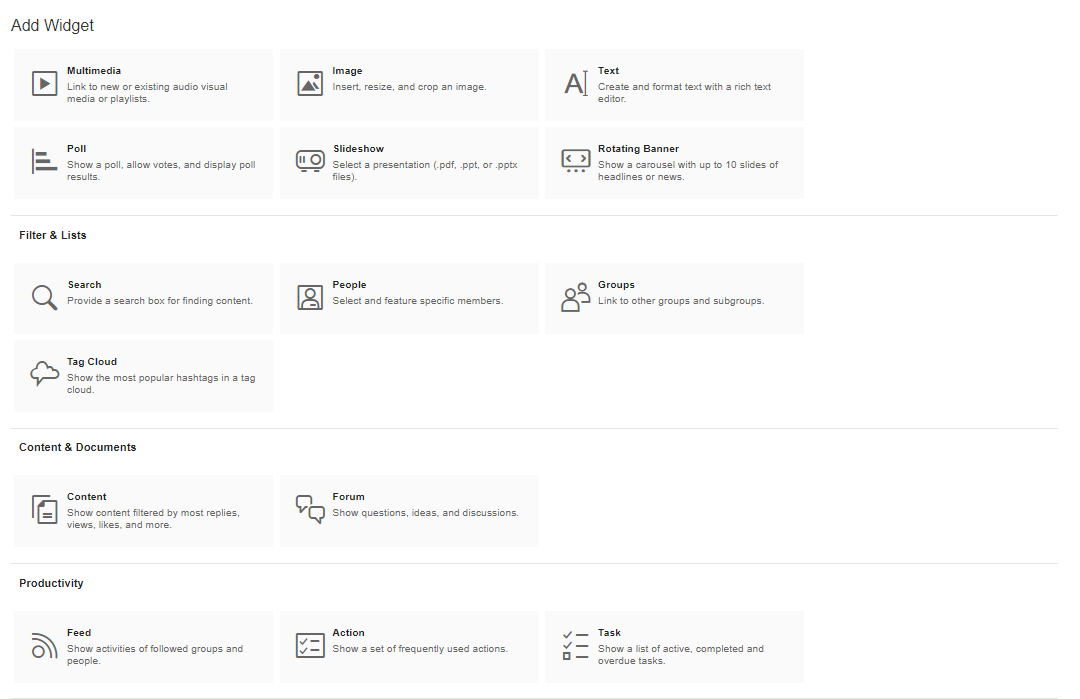Select the Groups widget title

coord(616,285)
